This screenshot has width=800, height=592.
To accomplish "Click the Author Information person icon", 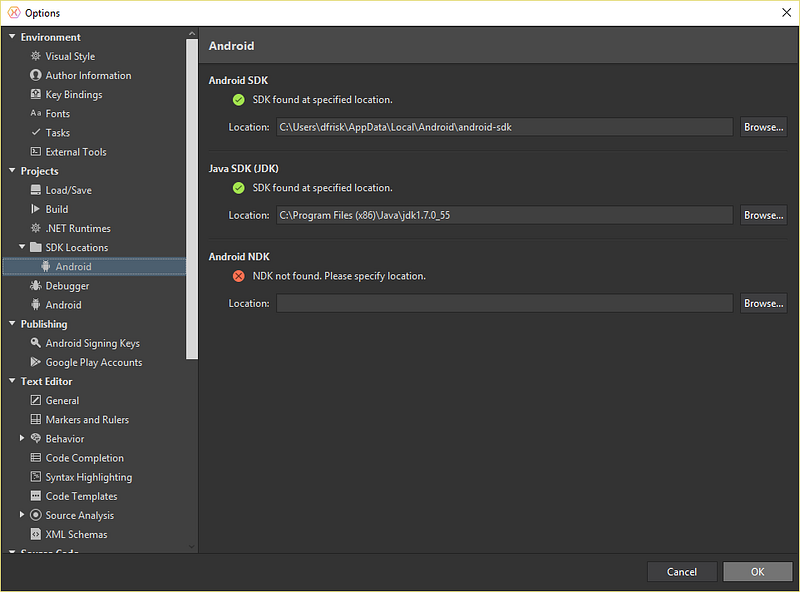I will (36, 75).
